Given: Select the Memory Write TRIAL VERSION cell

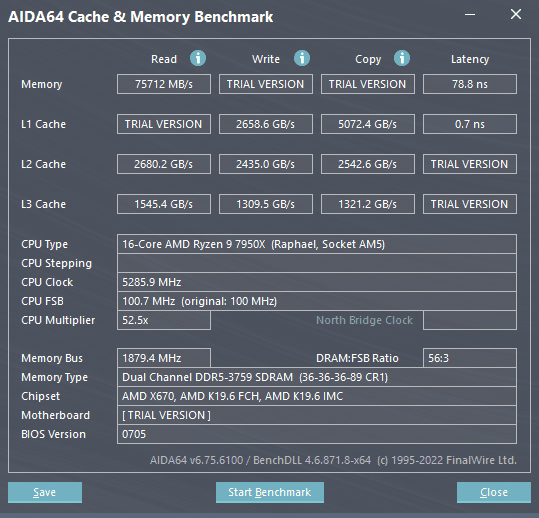Looking at the screenshot, I should pos(266,84).
